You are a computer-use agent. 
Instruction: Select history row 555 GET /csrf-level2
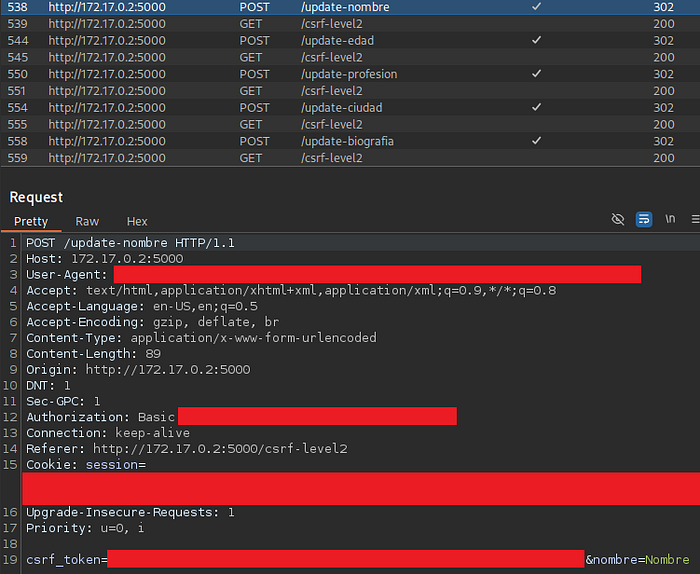[350, 124]
